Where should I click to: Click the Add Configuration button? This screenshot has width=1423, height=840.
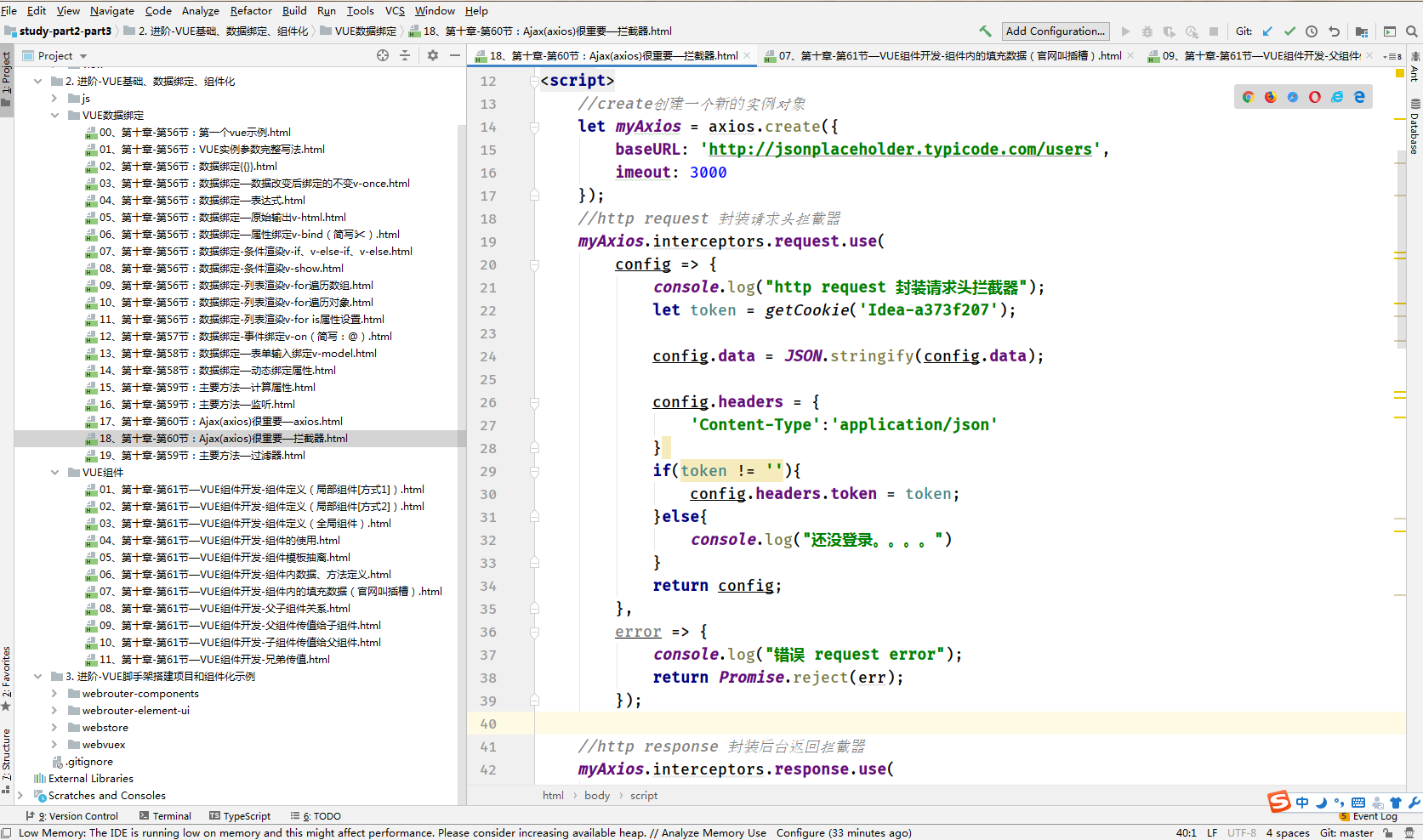pyautogui.click(x=1056, y=31)
